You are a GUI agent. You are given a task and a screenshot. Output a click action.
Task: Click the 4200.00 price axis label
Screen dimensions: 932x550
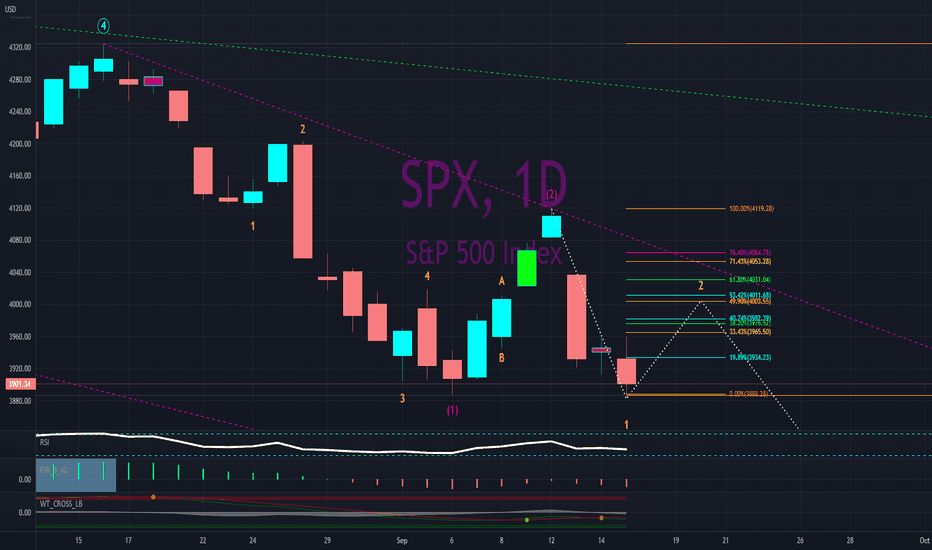click(x=20, y=144)
